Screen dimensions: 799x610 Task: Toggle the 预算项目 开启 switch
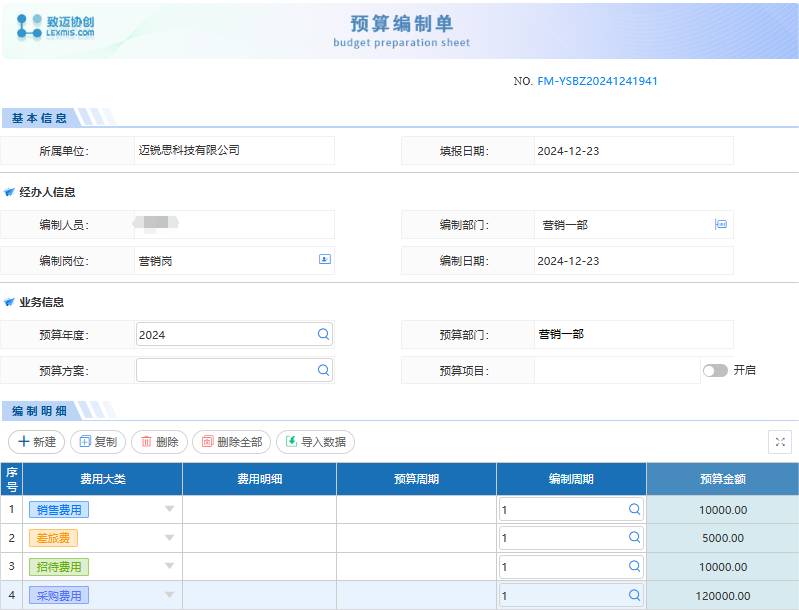[715, 370]
